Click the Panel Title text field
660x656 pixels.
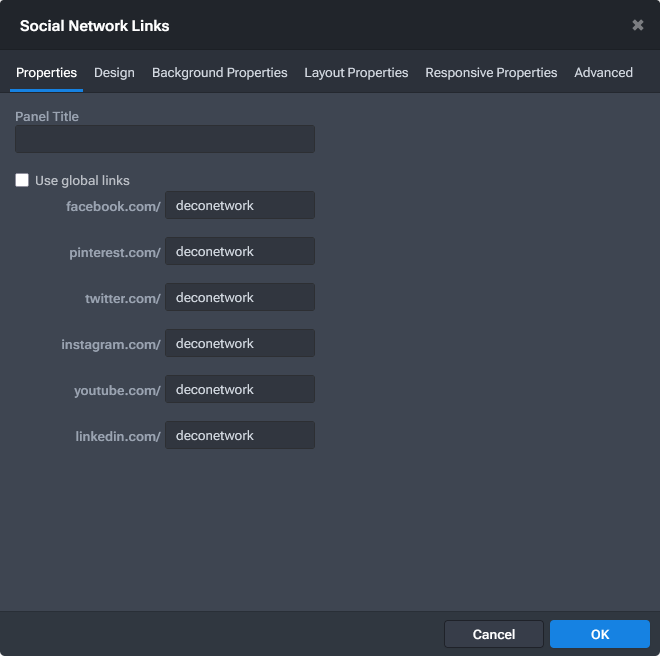point(165,139)
